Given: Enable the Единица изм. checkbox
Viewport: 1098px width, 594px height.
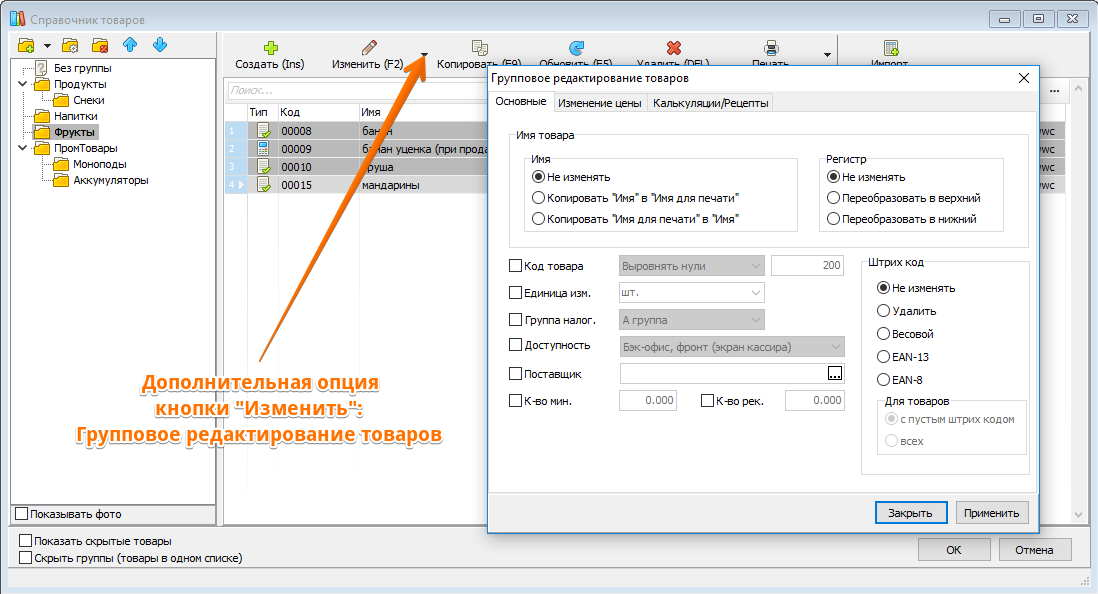Looking at the screenshot, I should [x=515, y=293].
